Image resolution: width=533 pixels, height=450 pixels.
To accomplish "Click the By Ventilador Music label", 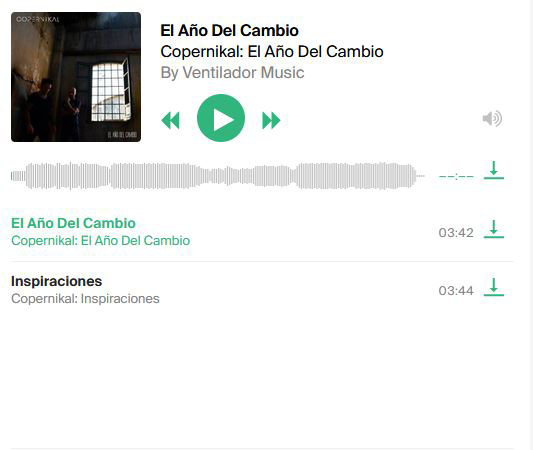I will 233,73.
